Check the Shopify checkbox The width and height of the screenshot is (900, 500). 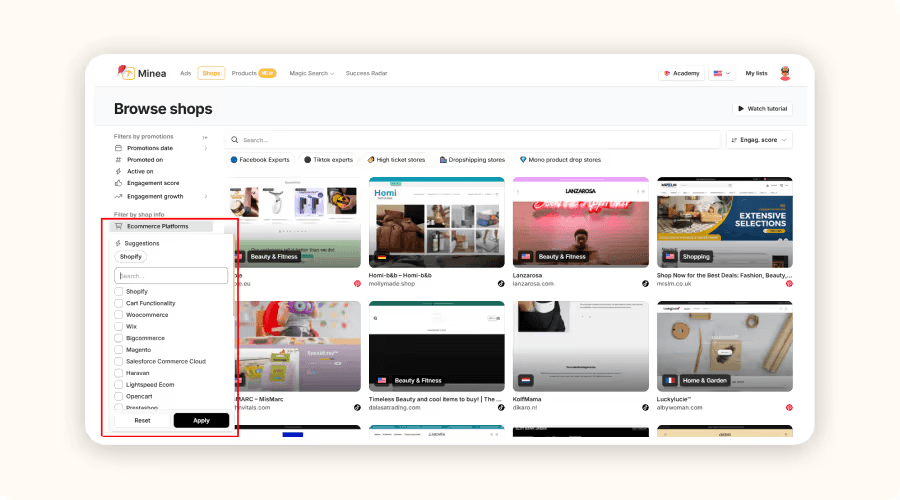click(x=119, y=292)
